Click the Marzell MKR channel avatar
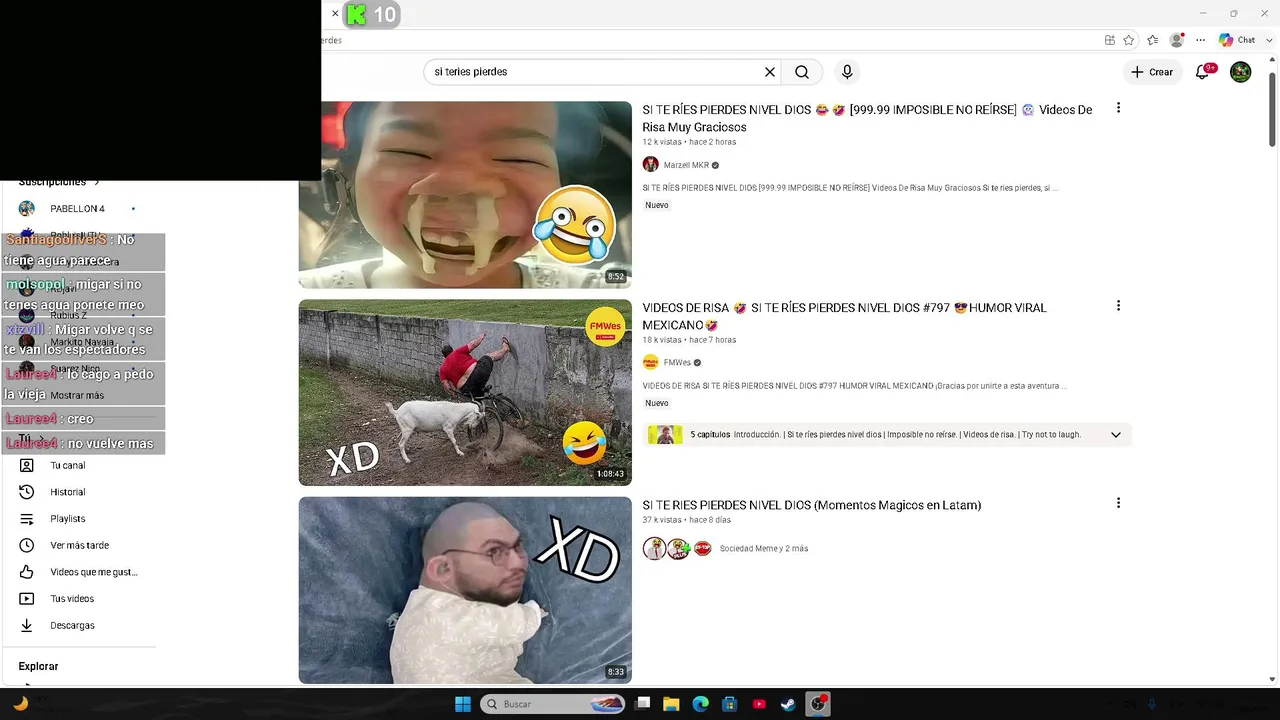The image size is (1280, 720). 651,165
